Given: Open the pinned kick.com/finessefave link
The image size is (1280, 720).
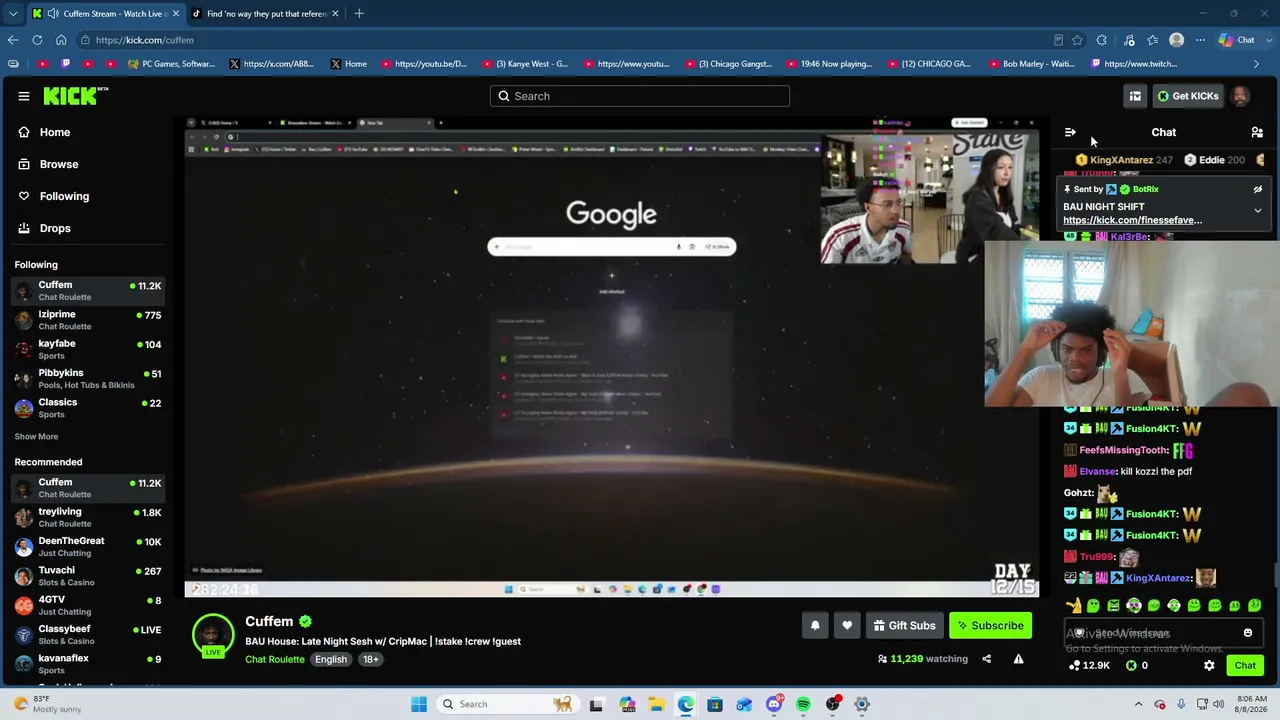Looking at the screenshot, I should [x=1132, y=220].
